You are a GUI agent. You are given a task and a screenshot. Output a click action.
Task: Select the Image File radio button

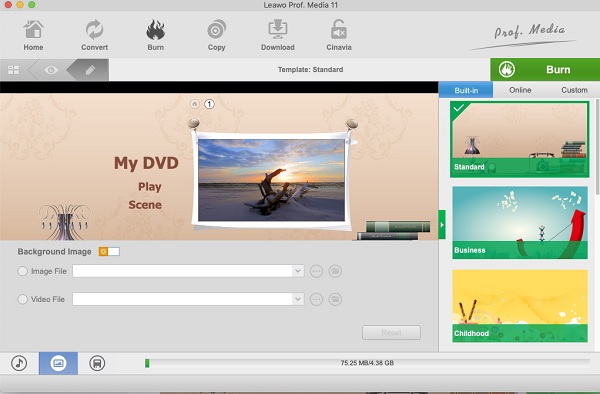coord(23,271)
